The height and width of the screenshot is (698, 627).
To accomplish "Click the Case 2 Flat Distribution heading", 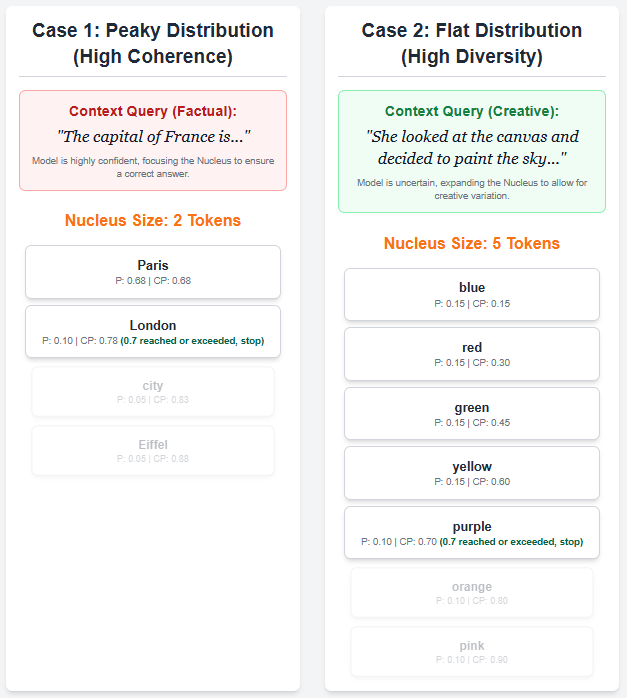I will click(x=472, y=43).
